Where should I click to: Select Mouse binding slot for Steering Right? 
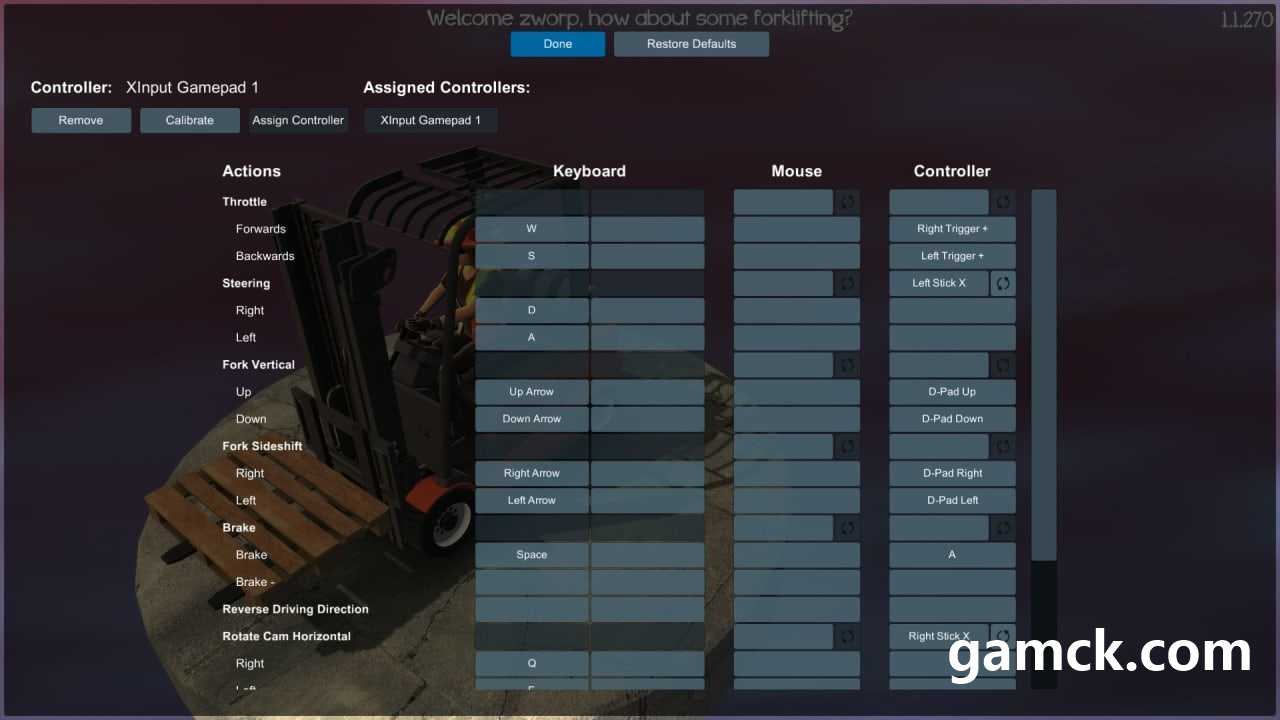pyautogui.click(x=797, y=310)
